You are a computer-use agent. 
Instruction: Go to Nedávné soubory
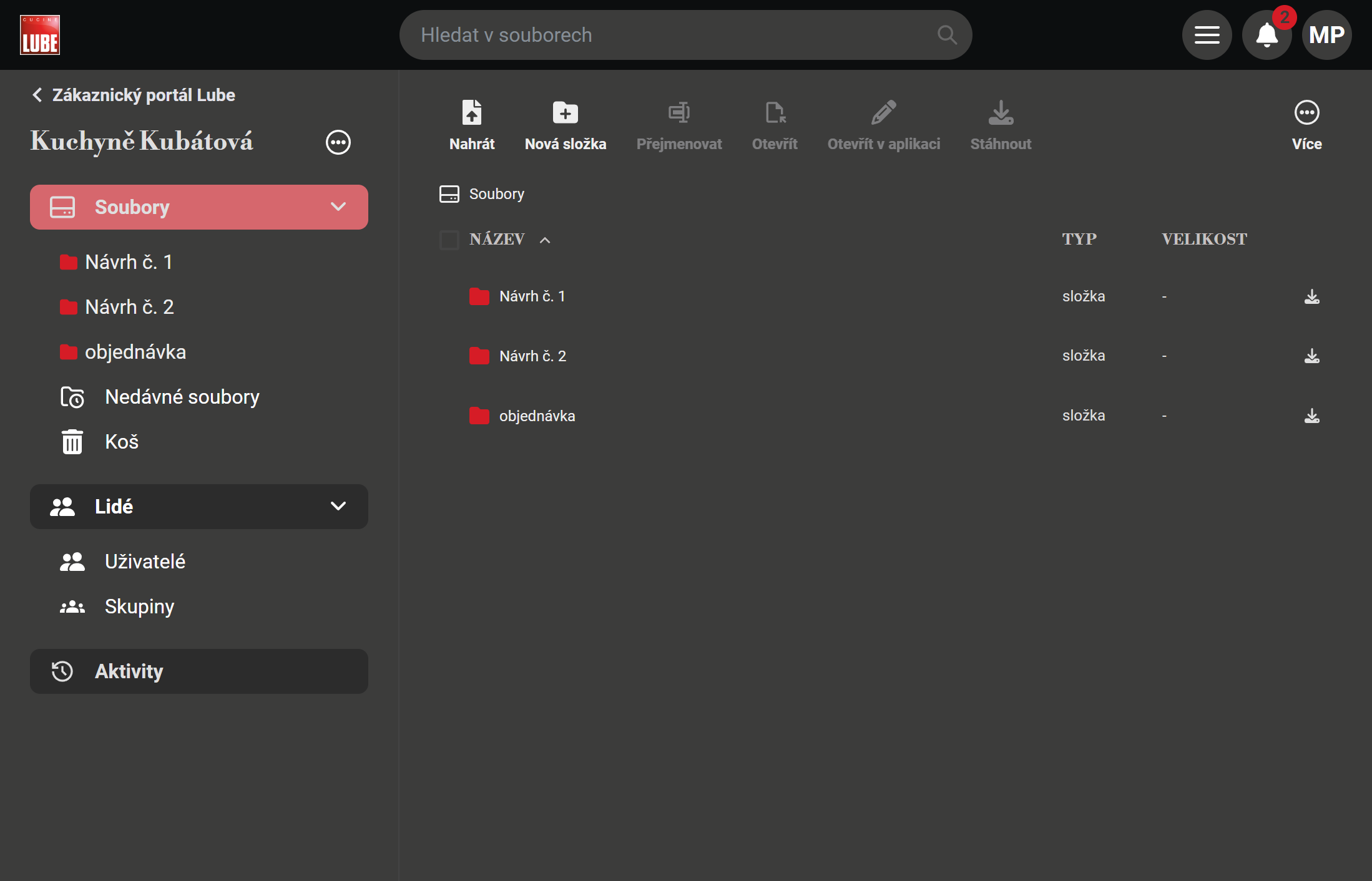[x=181, y=397]
